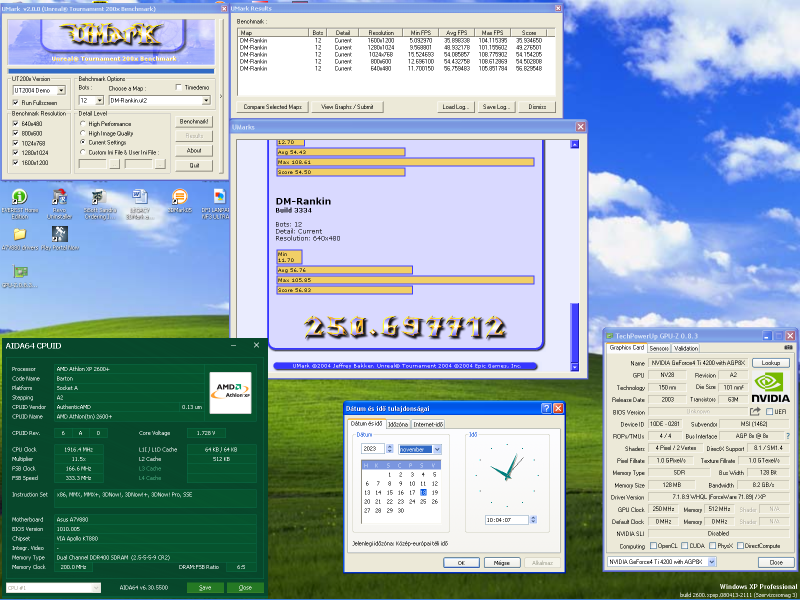Click the NVIDIA logo in GPU-Z
The width and height of the screenshot is (800, 600).
click(x=771, y=387)
